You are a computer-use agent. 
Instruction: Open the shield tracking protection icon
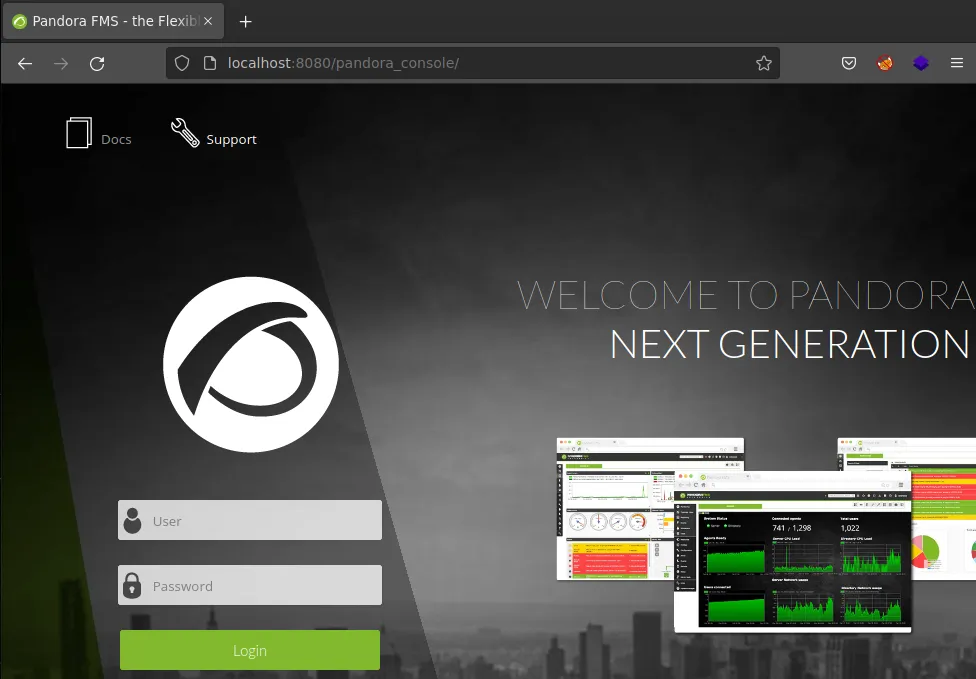coord(182,63)
